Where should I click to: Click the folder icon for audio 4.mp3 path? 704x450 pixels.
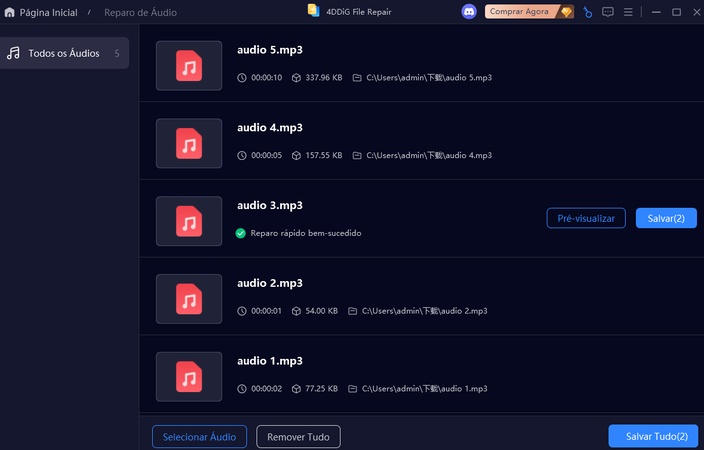click(x=357, y=155)
